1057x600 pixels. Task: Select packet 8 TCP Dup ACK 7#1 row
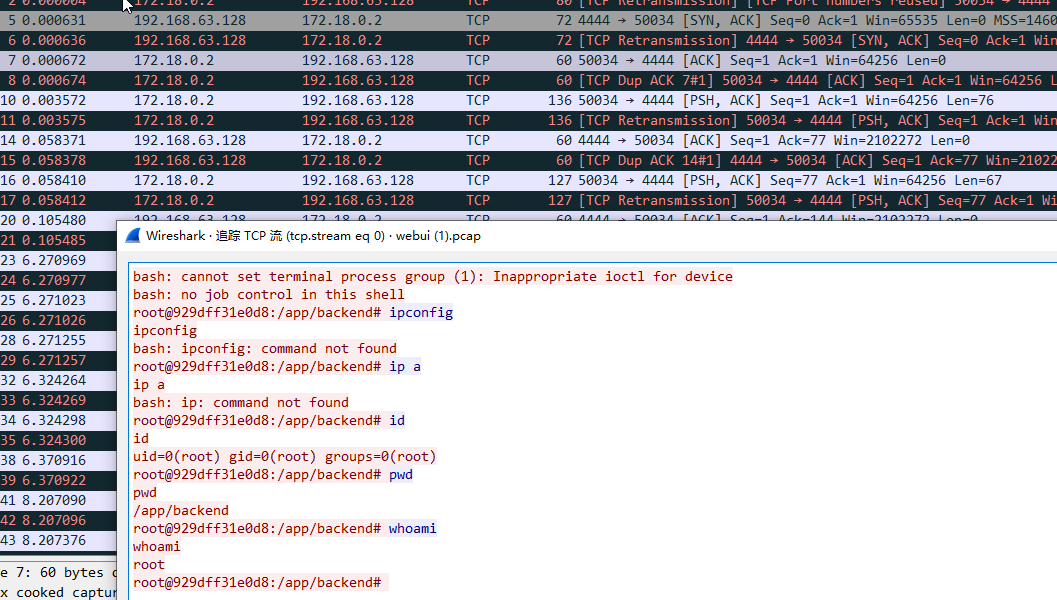528,80
